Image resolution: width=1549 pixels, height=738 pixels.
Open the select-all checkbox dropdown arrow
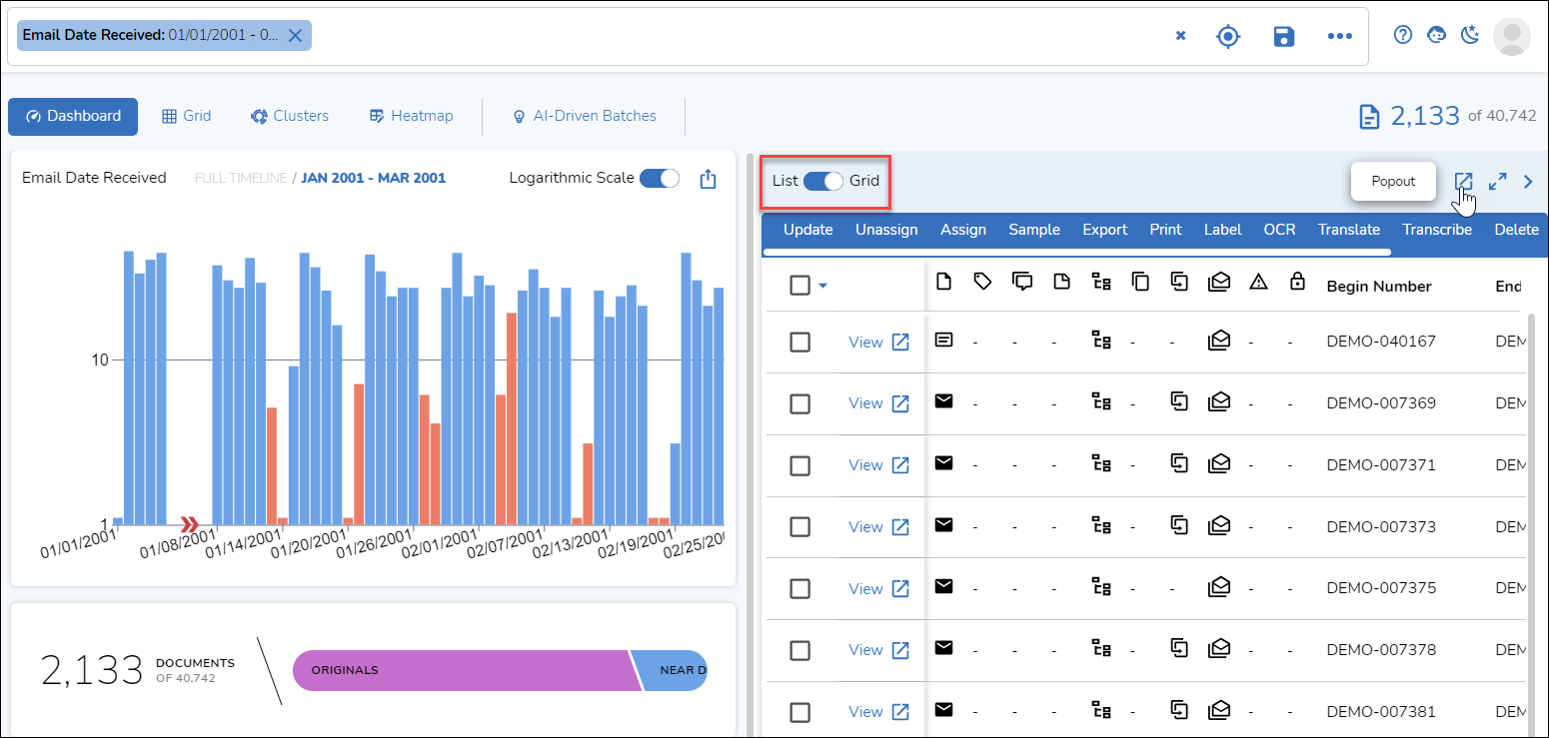[823, 286]
